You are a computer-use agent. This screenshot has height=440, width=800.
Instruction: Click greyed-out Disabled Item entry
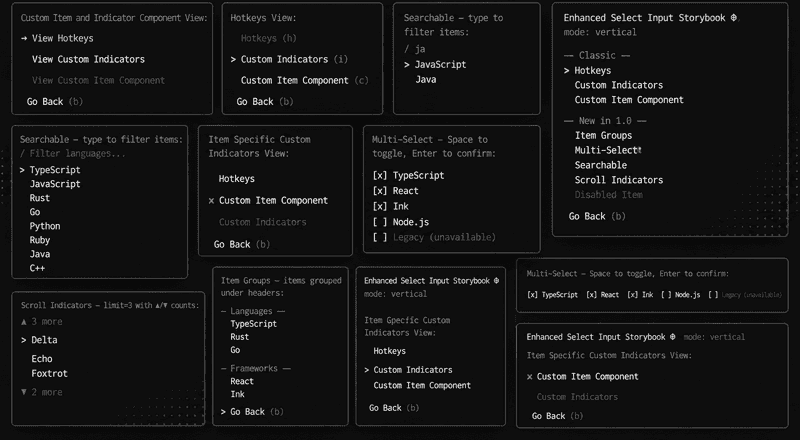click(x=609, y=194)
